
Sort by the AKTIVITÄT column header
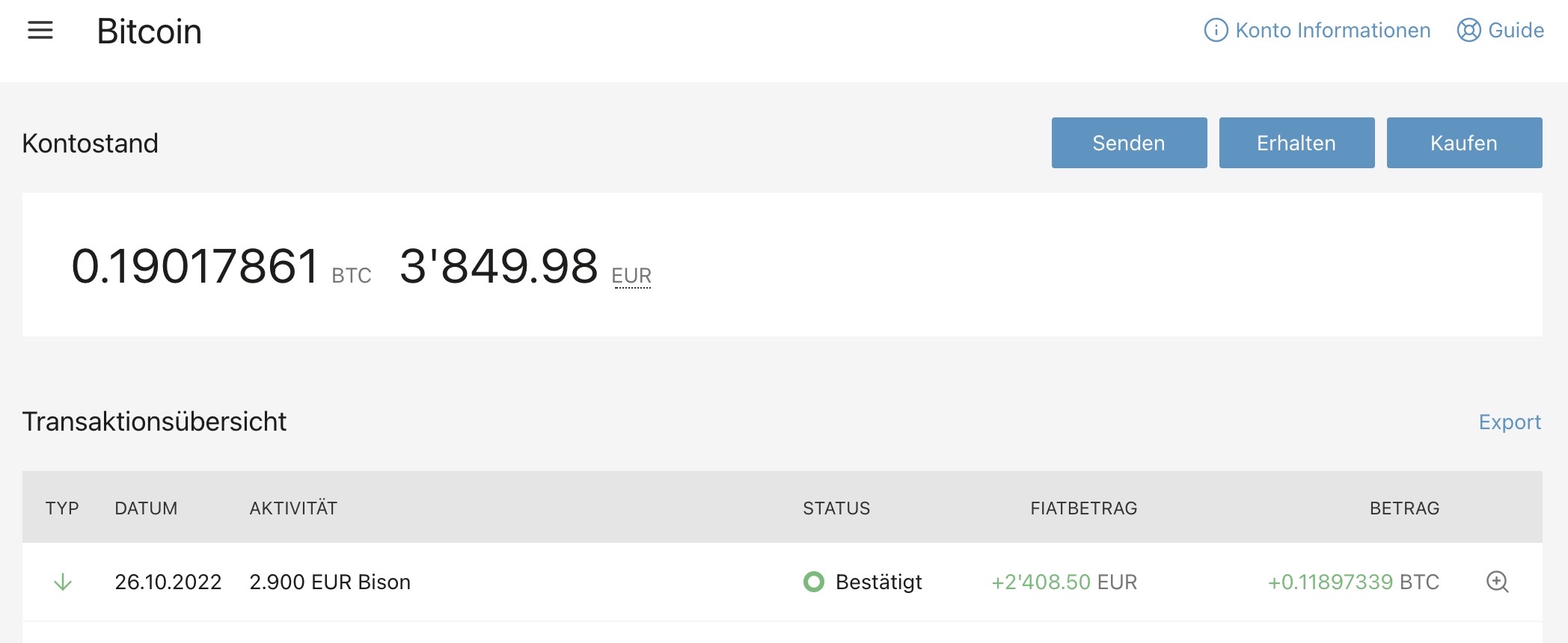[293, 508]
